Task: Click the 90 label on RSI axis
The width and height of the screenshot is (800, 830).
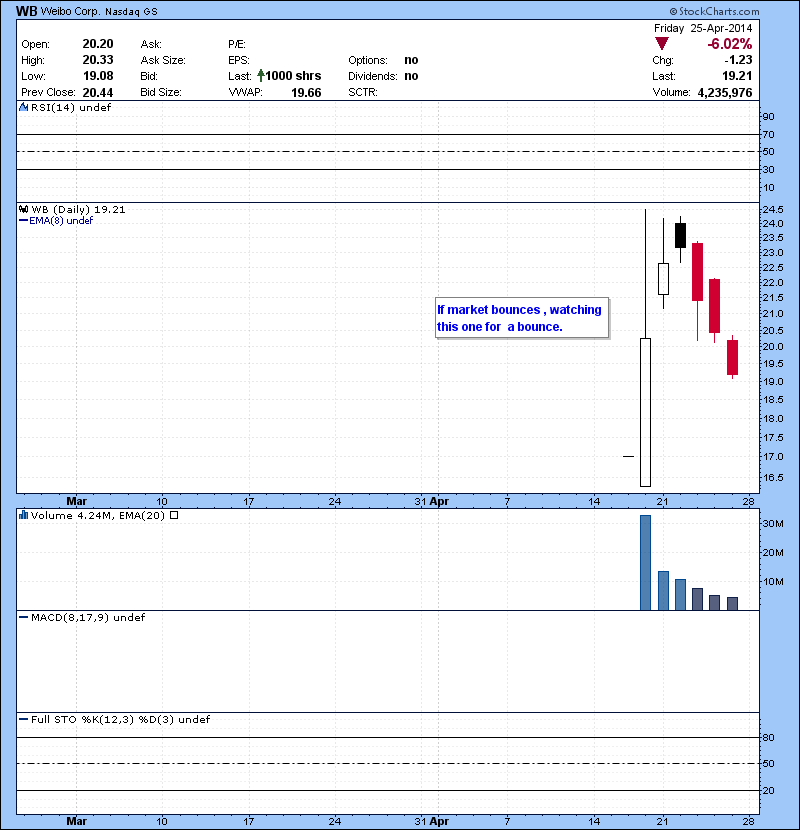Action: [x=768, y=116]
